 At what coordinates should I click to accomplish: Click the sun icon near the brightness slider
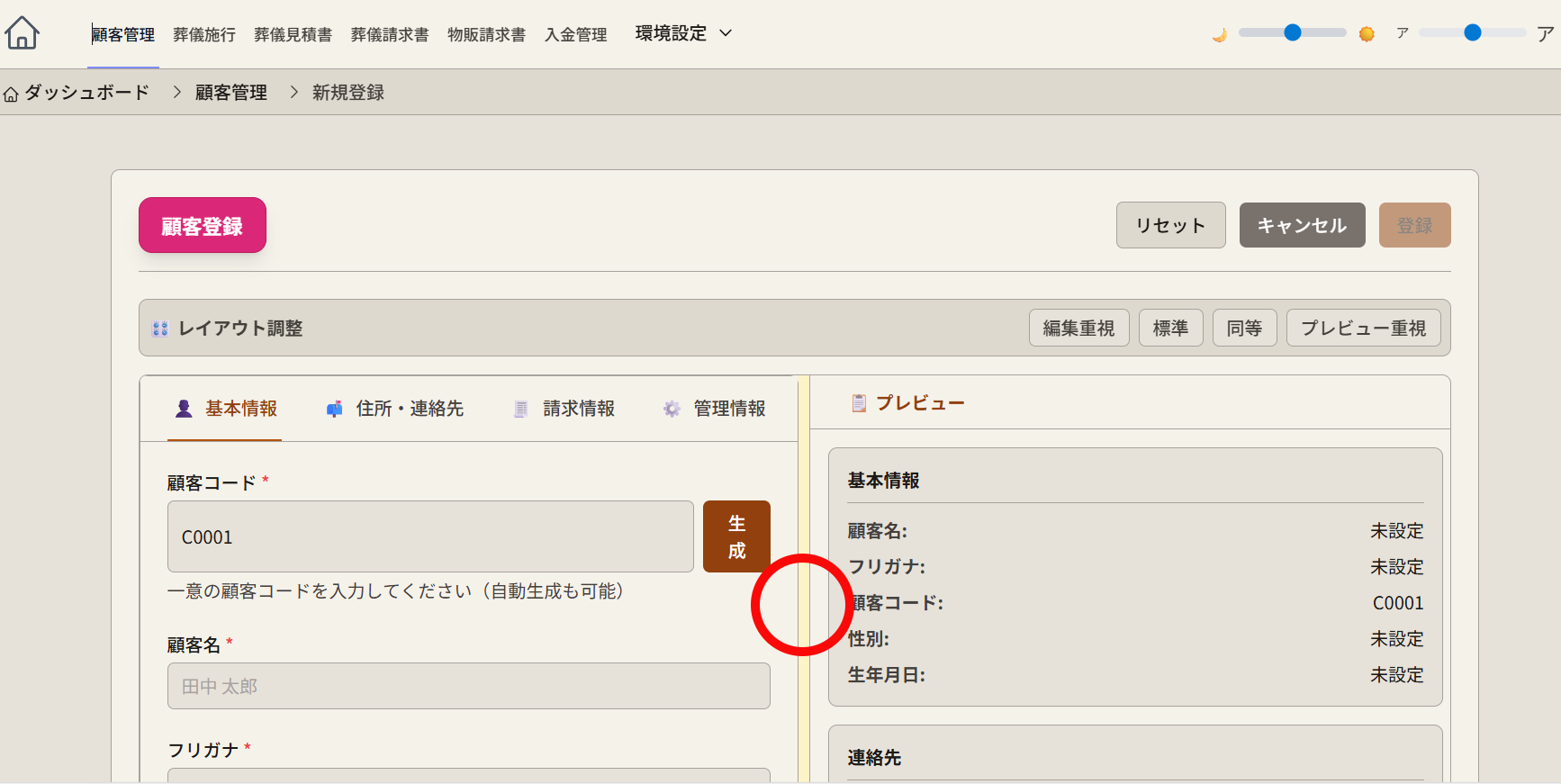pos(1367,34)
